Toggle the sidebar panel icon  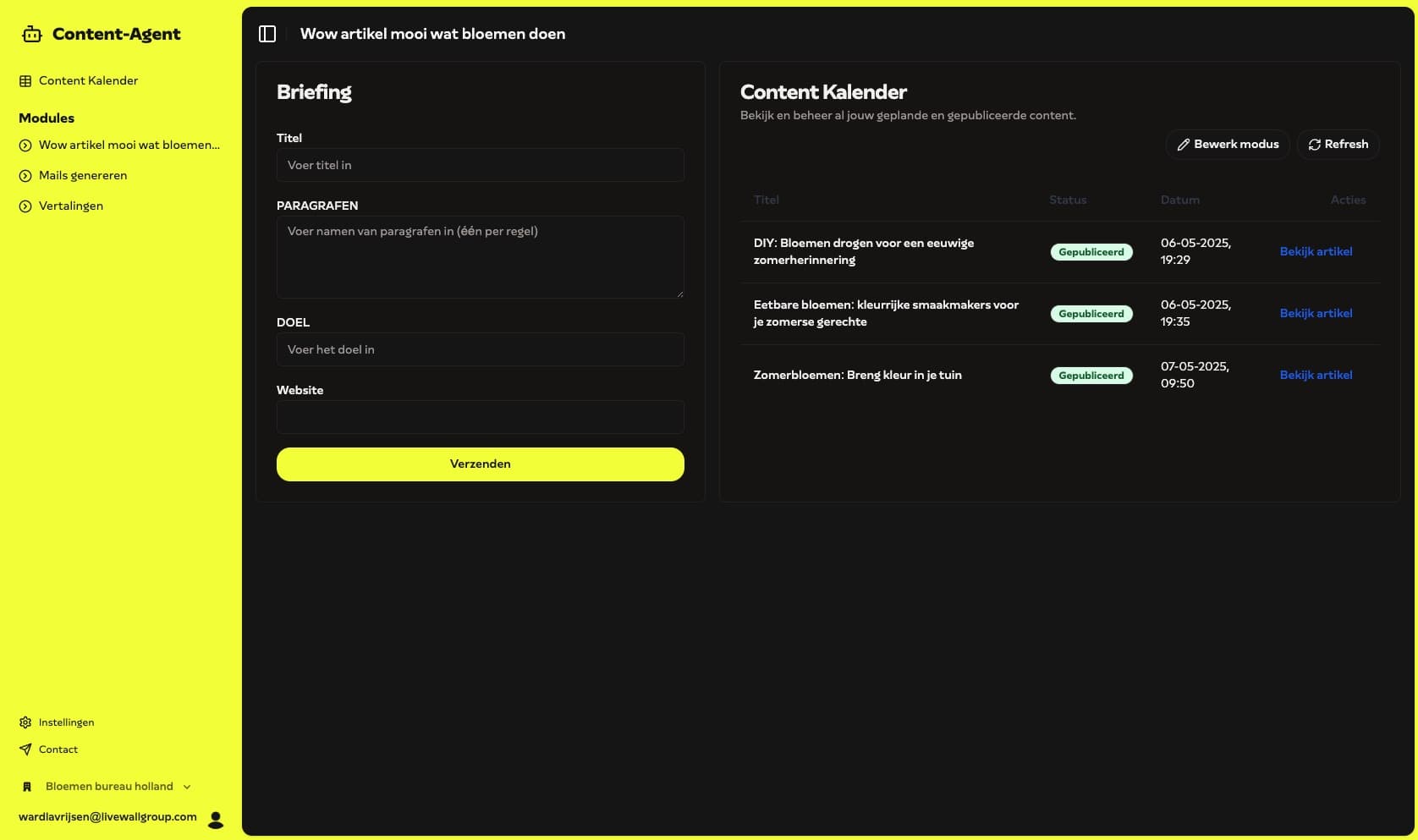point(267,34)
